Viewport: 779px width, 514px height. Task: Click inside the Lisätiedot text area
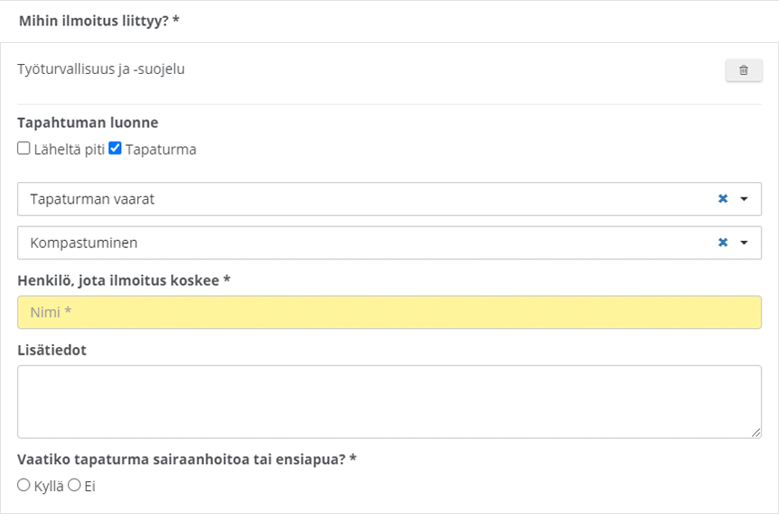coord(390,402)
